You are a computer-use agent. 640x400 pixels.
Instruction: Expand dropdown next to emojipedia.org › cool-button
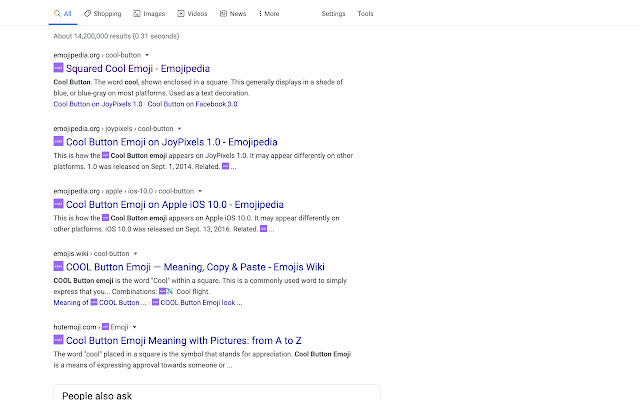[x=147, y=55]
